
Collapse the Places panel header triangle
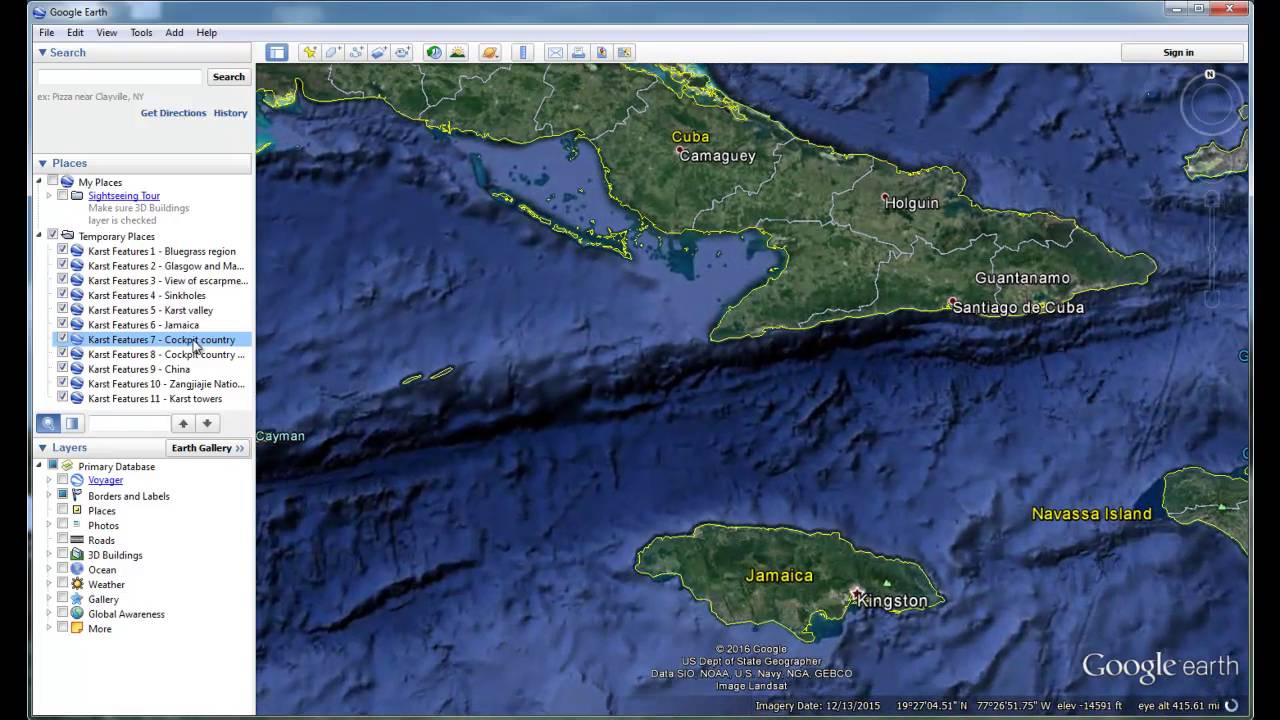click(x=42, y=163)
